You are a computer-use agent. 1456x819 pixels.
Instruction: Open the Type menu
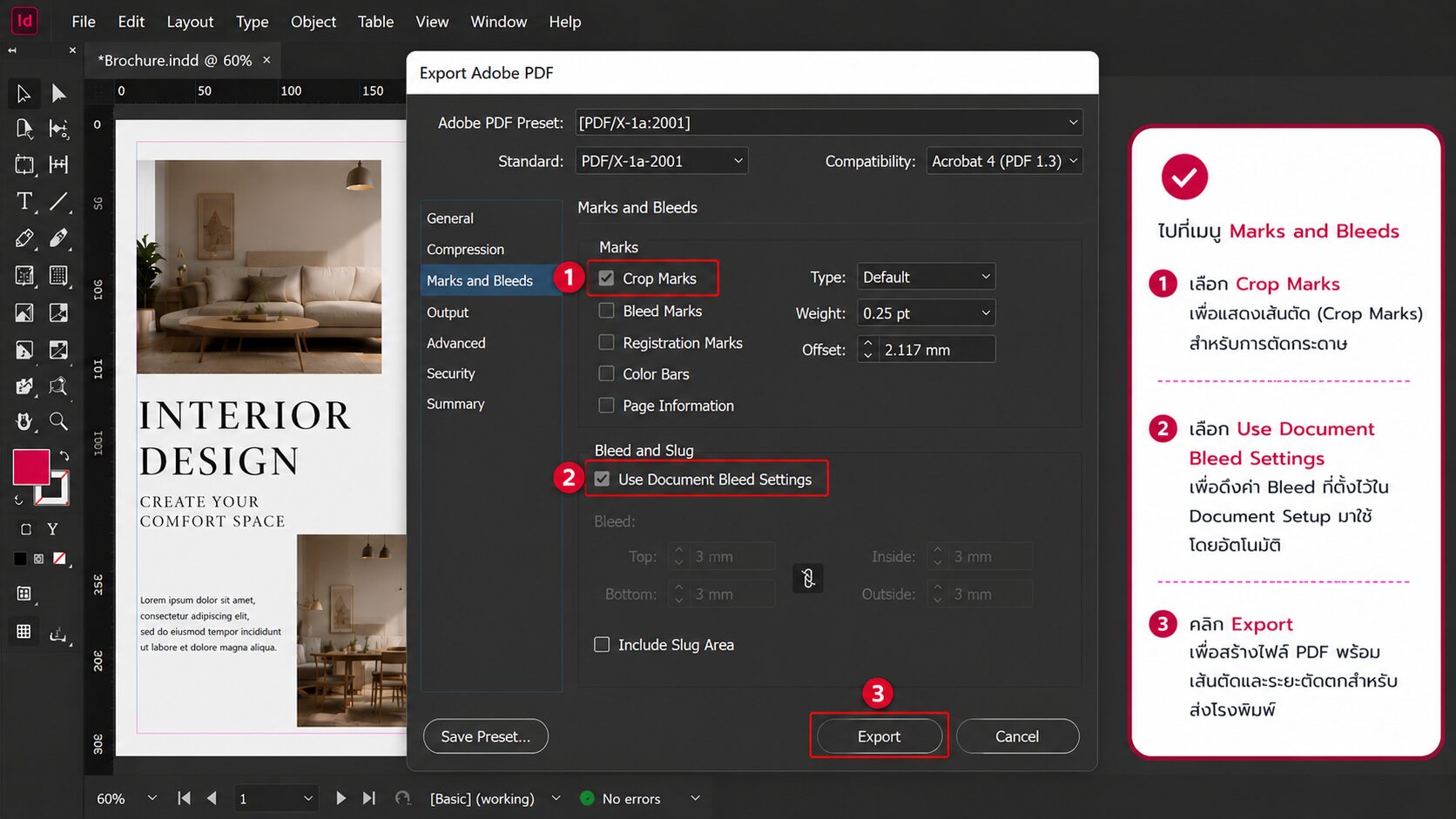253,22
